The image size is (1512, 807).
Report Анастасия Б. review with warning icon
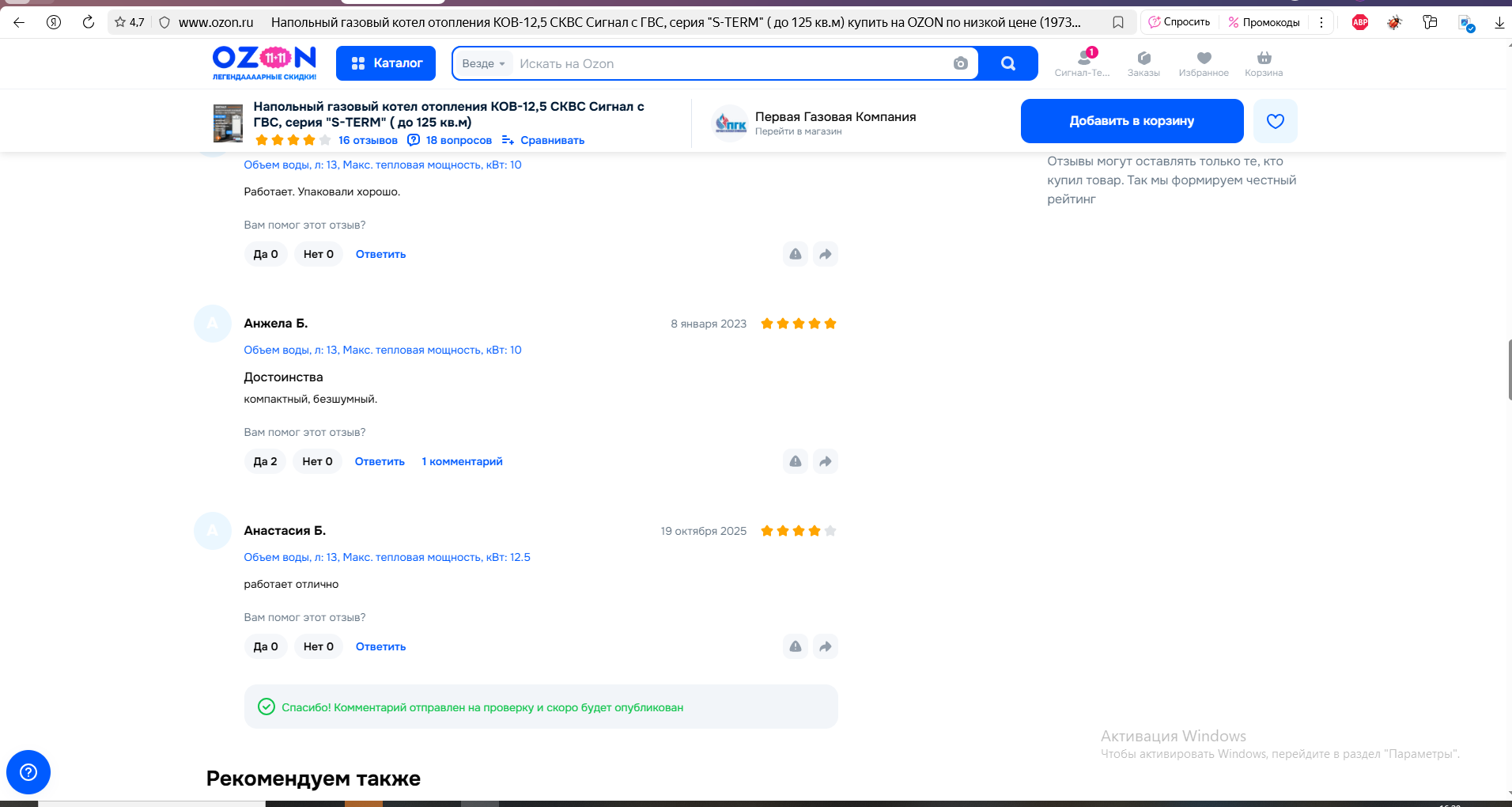pyautogui.click(x=796, y=646)
